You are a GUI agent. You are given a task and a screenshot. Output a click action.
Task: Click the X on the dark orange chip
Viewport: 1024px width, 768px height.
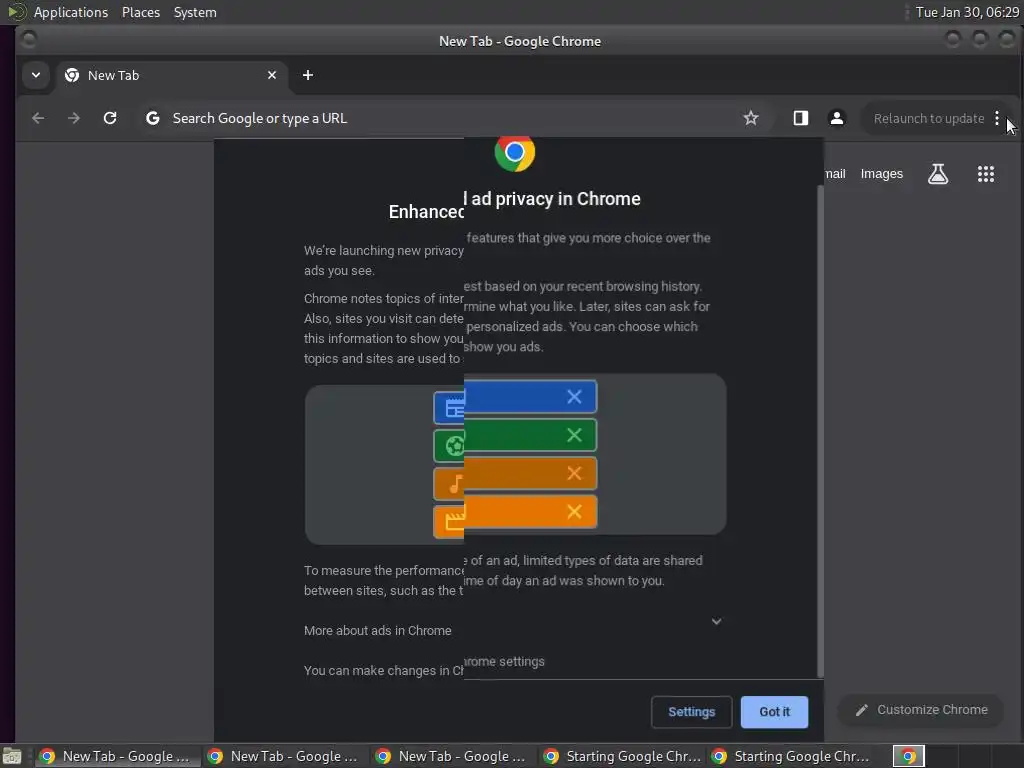[x=574, y=473]
